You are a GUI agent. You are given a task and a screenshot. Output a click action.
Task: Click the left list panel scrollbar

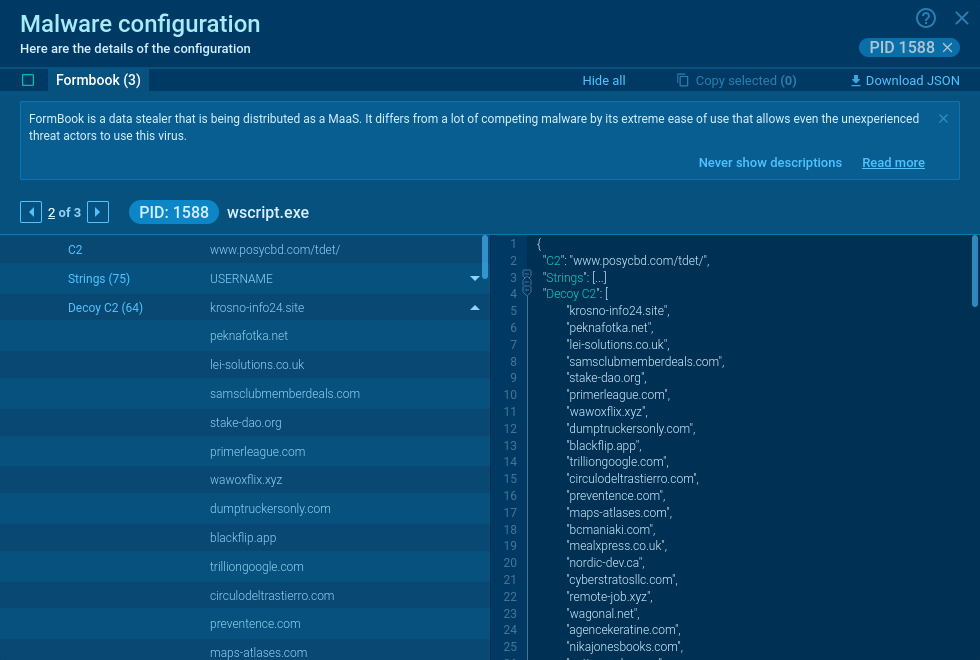coord(485,257)
